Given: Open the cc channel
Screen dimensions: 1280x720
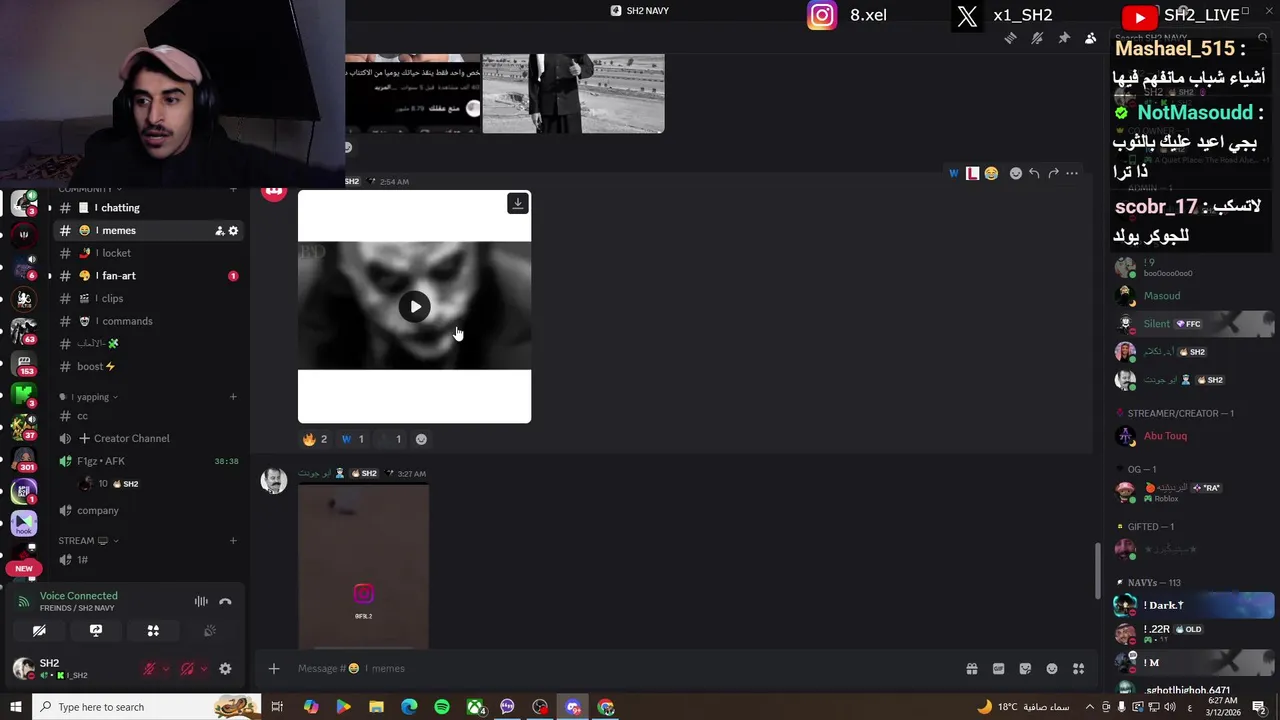Looking at the screenshot, I should (x=150, y=416).
